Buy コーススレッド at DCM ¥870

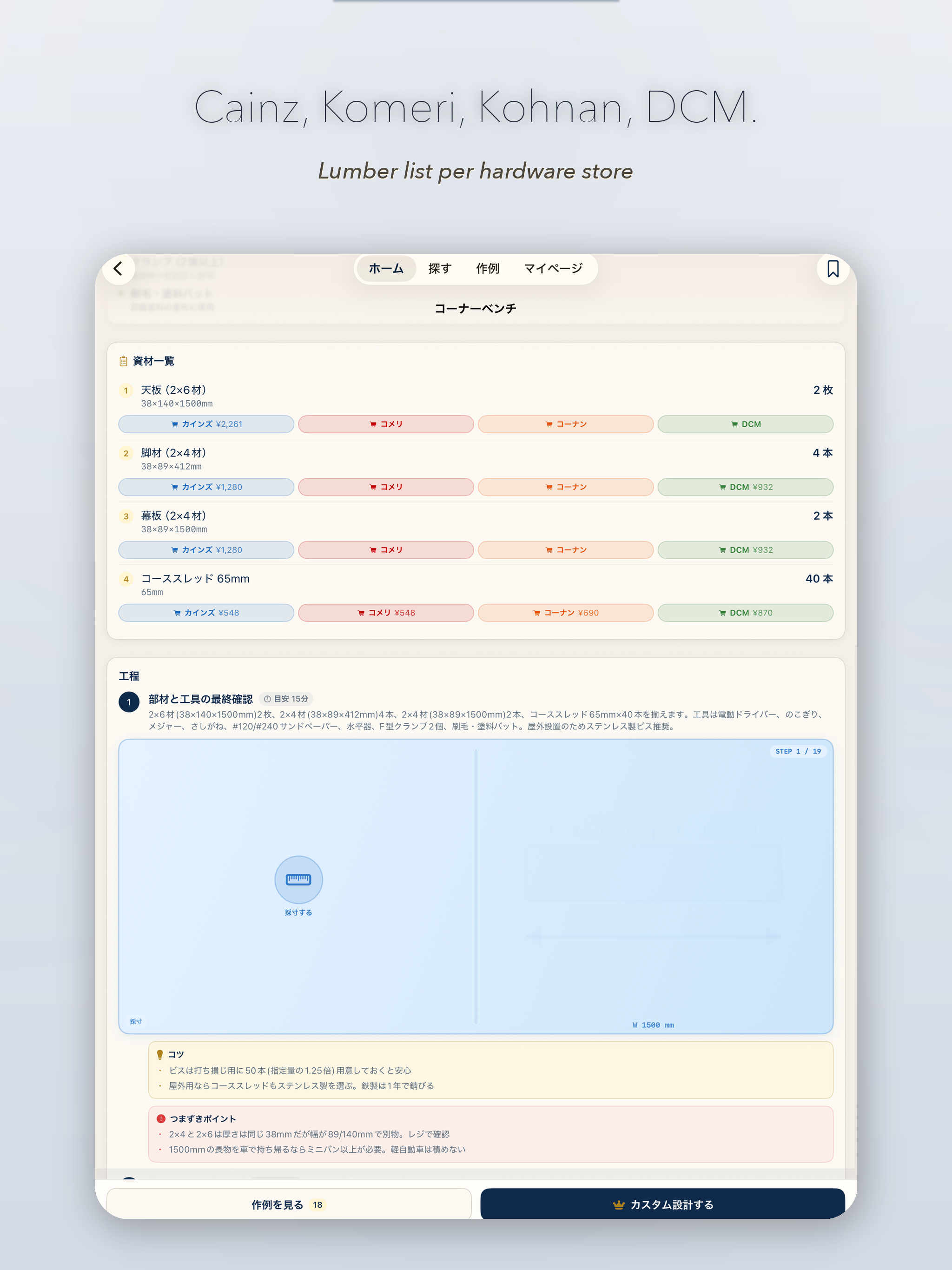tap(745, 613)
